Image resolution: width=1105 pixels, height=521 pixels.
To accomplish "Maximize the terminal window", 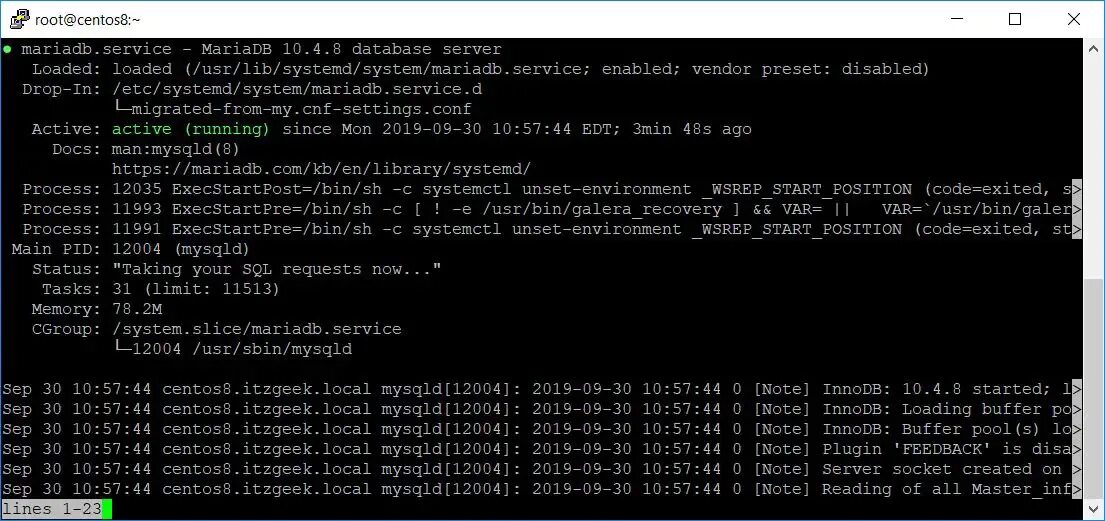I will pyautogui.click(x=1015, y=19).
